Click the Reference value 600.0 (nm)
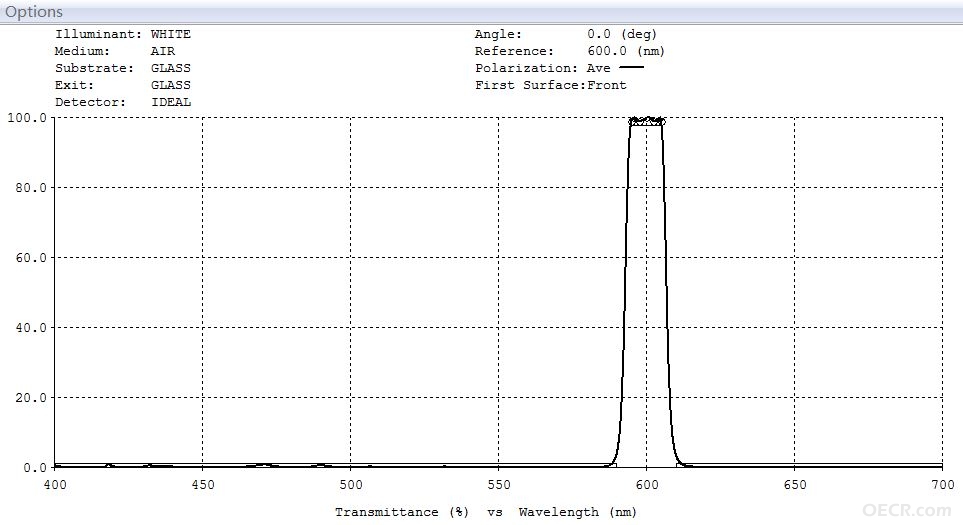Image resolution: width=963 pixels, height=525 pixels. click(x=626, y=52)
